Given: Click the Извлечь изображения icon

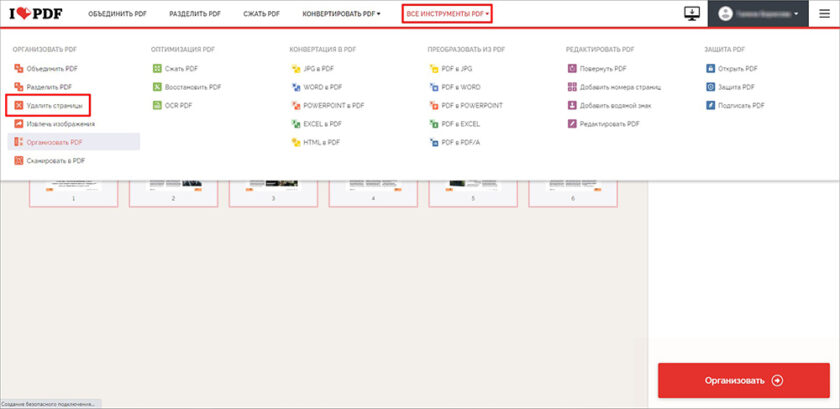Looking at the screenshot, I should click(x=19, y=124).
